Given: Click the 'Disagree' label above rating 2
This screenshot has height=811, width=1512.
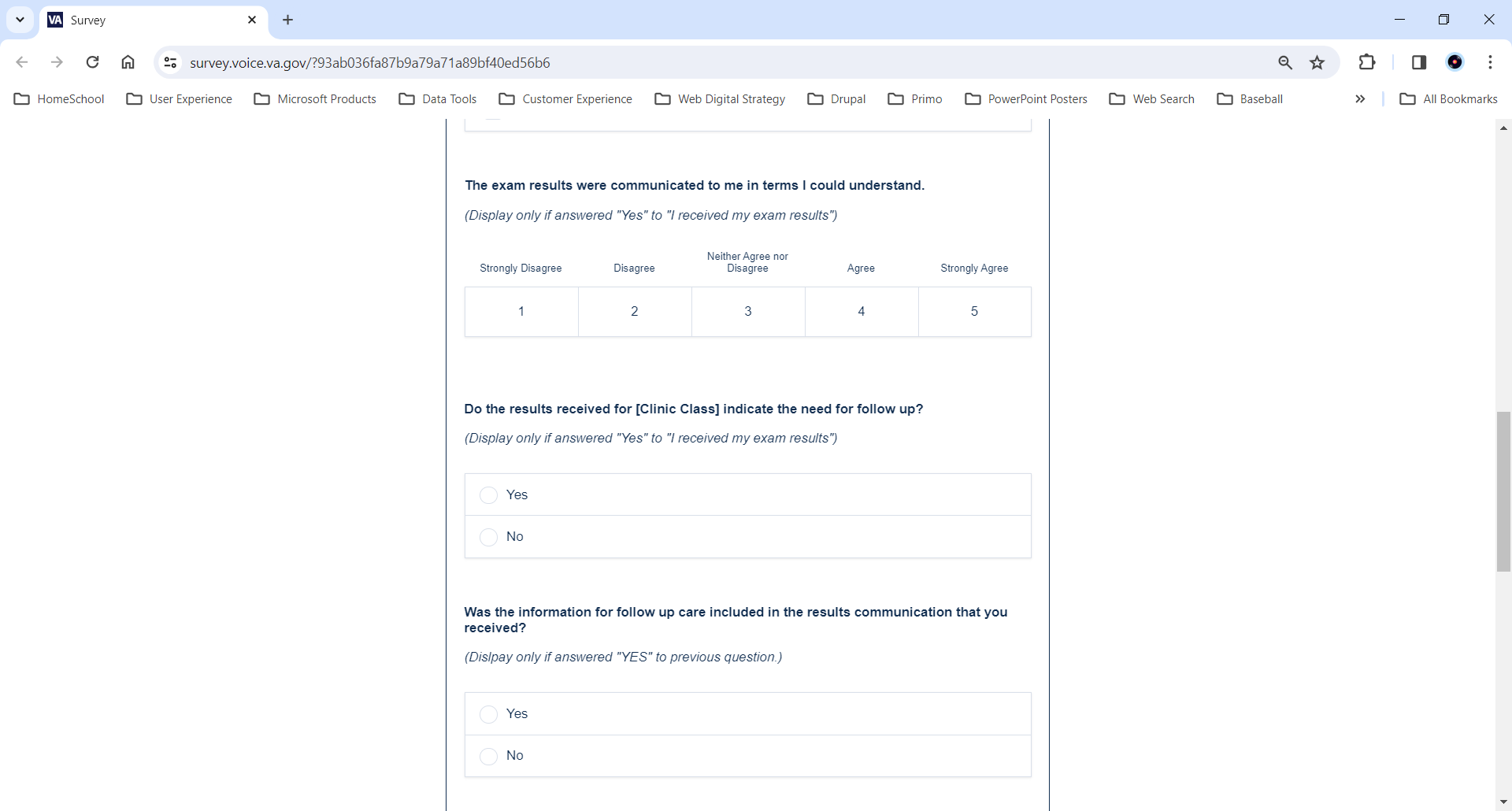Looking at the screenshot, I should (x=634, y=268).
